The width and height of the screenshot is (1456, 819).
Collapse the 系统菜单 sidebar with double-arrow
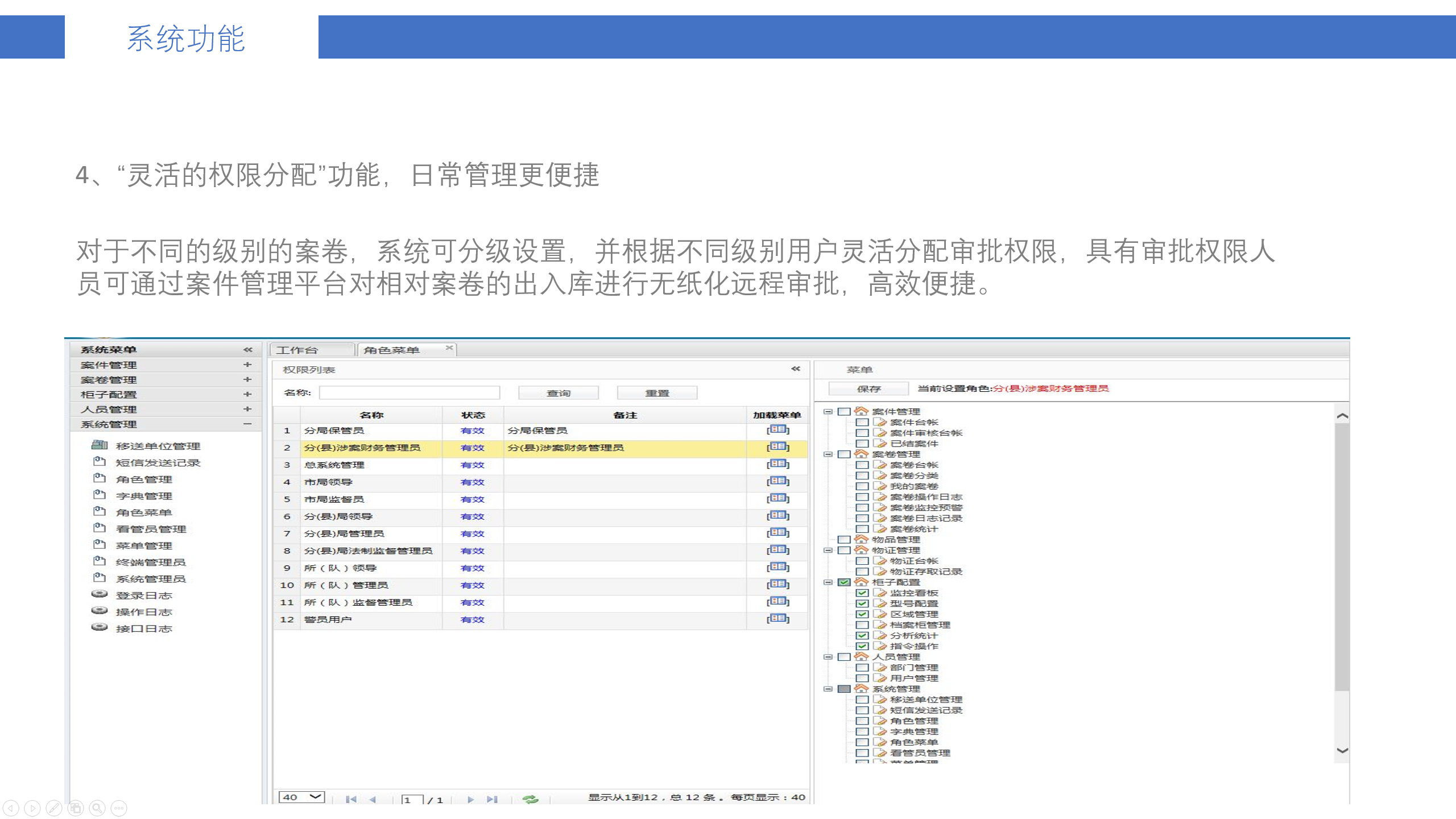(247, 350)
